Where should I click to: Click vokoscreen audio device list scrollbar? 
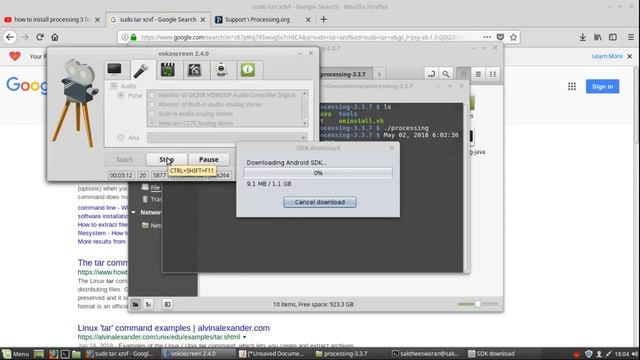pos(304,108)
